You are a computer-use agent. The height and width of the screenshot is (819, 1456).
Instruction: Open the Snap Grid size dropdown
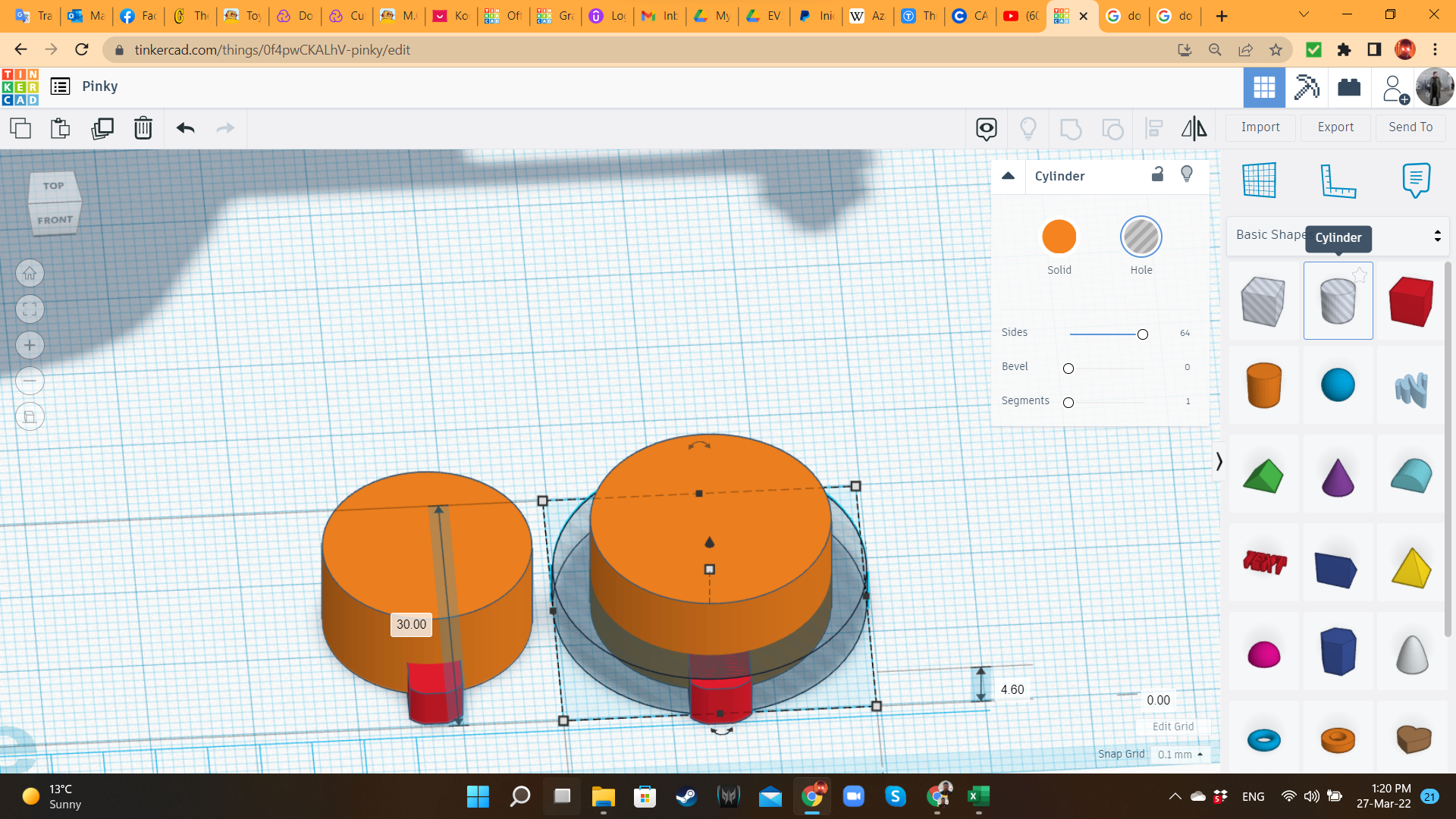1180,755
